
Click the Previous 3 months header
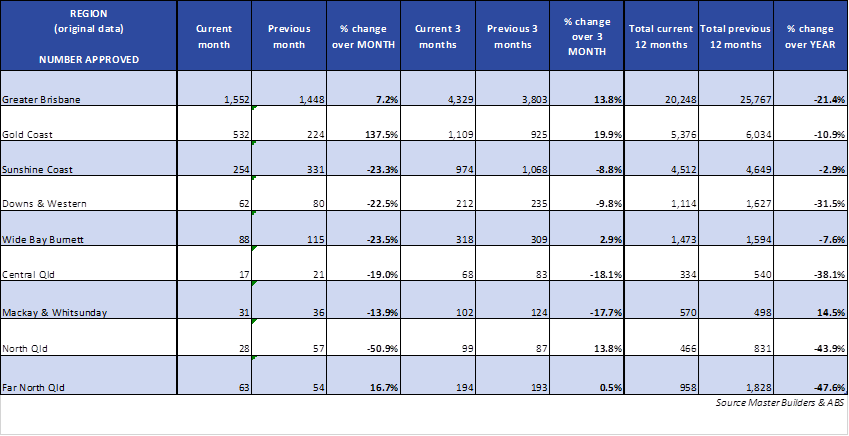point(512,36)
